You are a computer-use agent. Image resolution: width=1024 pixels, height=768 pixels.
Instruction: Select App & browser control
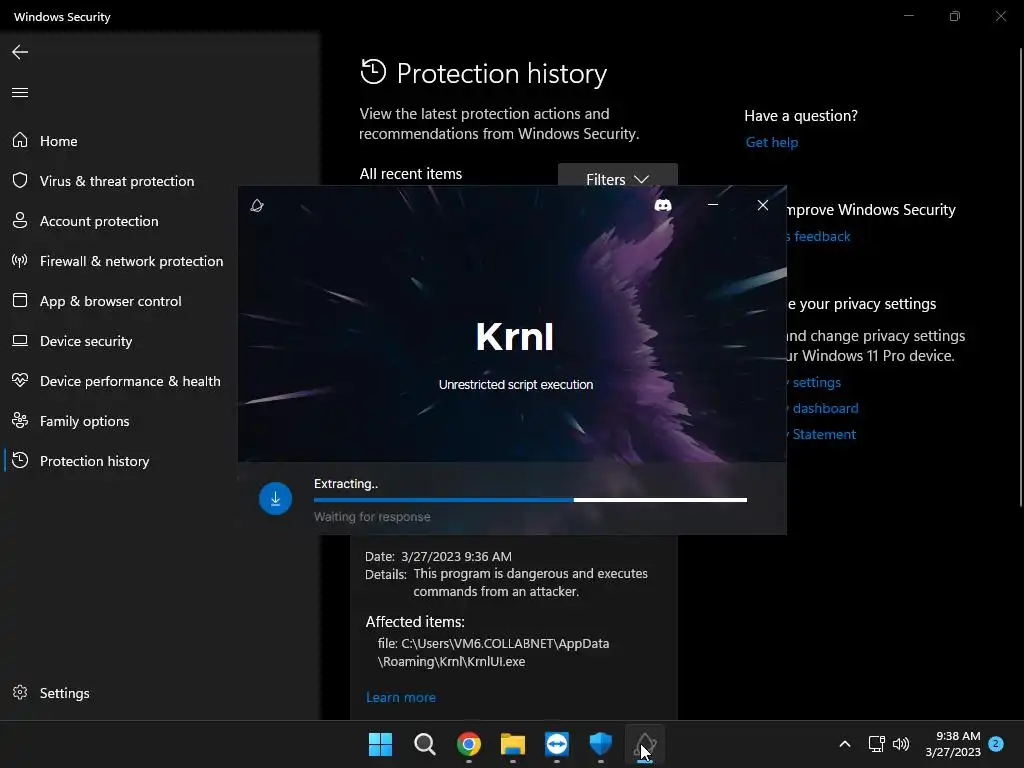click(110, 301)
